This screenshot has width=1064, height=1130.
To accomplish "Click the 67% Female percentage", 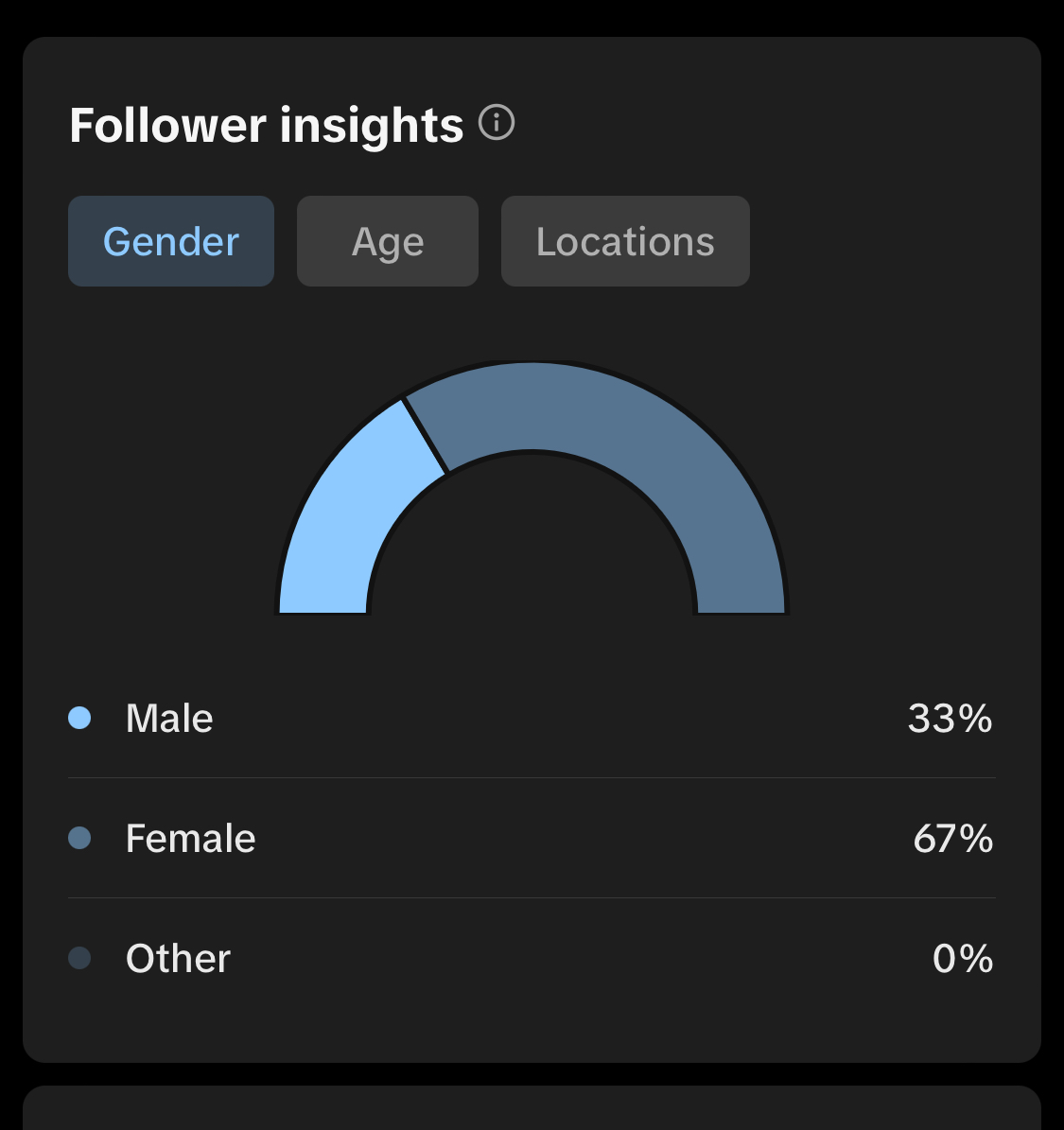I will point(953,839).
